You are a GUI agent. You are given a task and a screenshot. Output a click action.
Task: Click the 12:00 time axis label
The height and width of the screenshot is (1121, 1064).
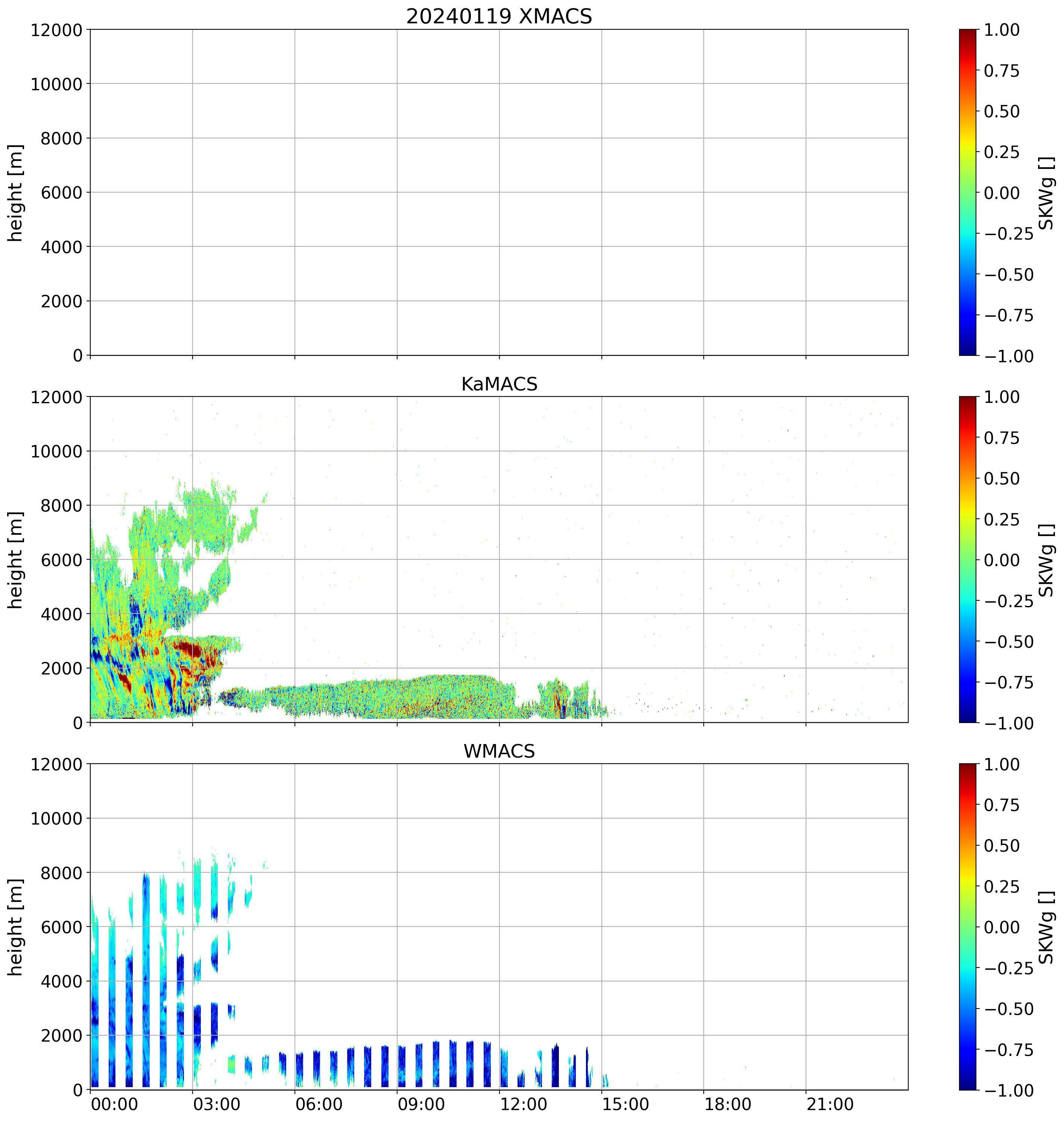click(524, 1104)
